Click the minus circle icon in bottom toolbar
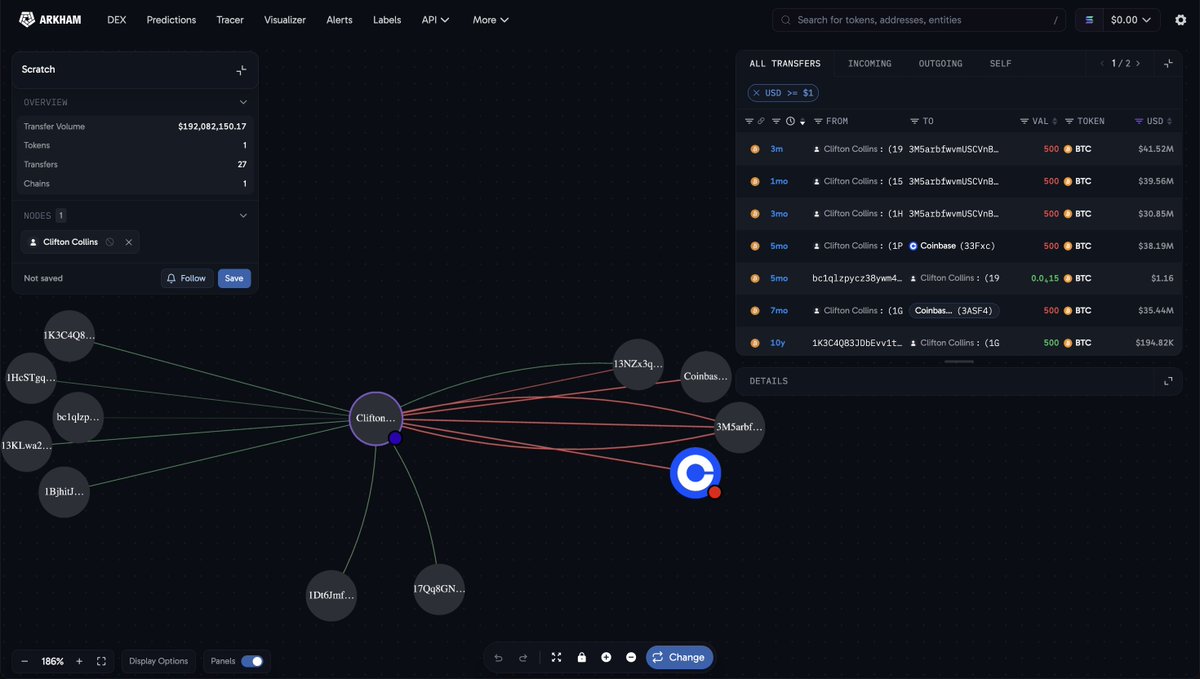This screenshot has width=1200, height=679. (x=631, y=657)
